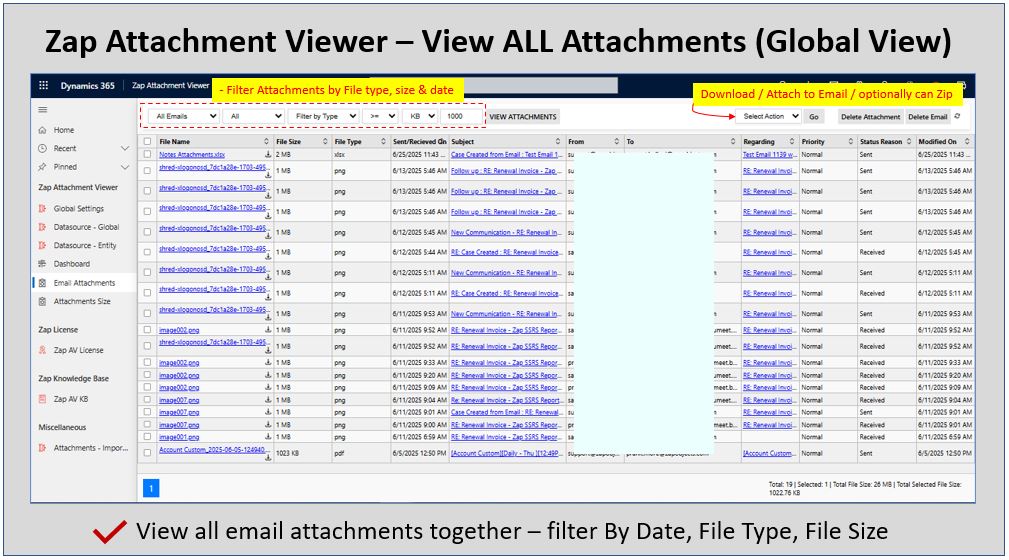This screenshot has width=1009, height=560.
Task: Click download icon on the 9:33 AM image002.png row
Action: [268, 363]
